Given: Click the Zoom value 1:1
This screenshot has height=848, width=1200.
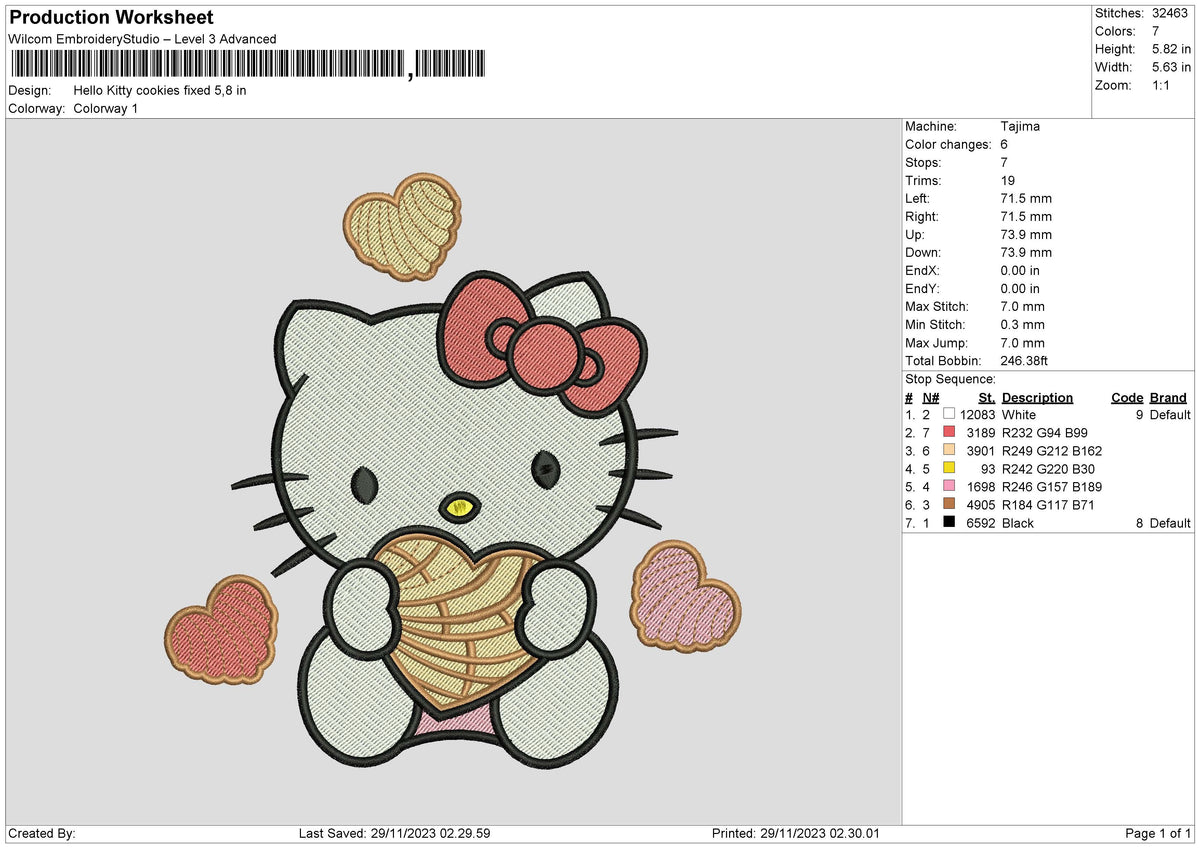Looking at the screenshot, I should tap(1162, 85).
